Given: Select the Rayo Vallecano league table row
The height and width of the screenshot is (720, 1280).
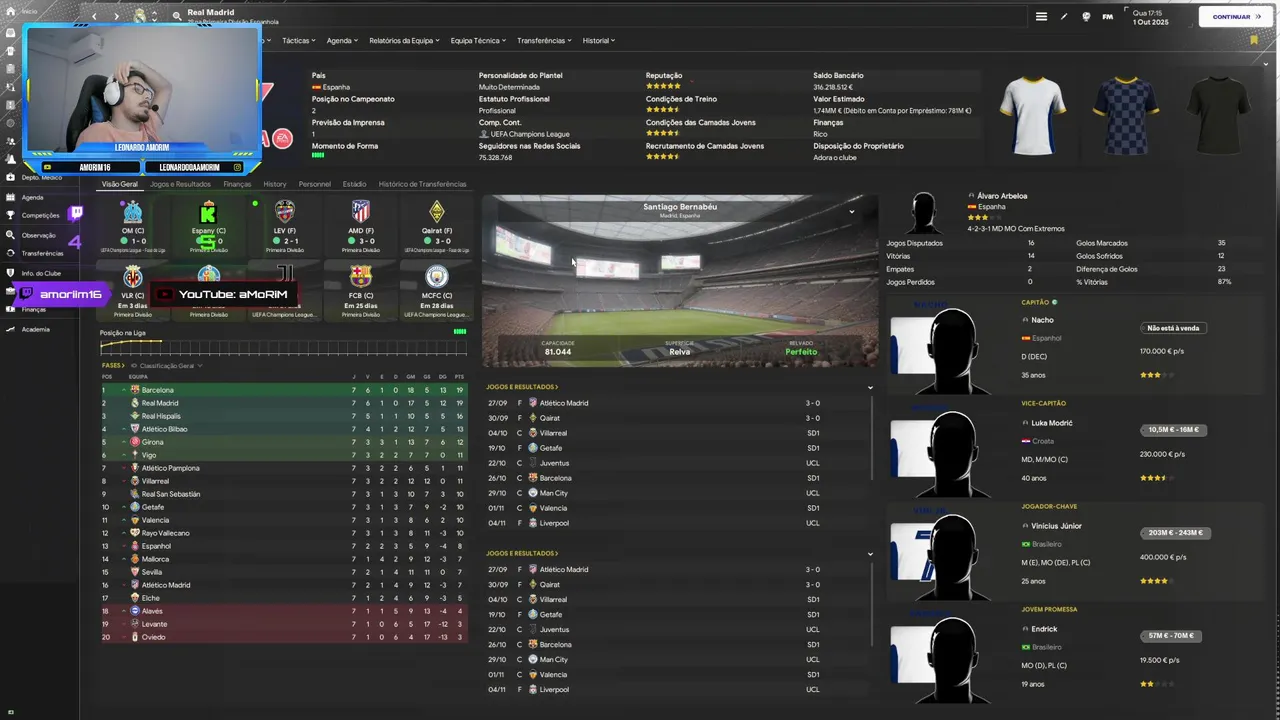Looking at the screenshot, I should (284, 533).
